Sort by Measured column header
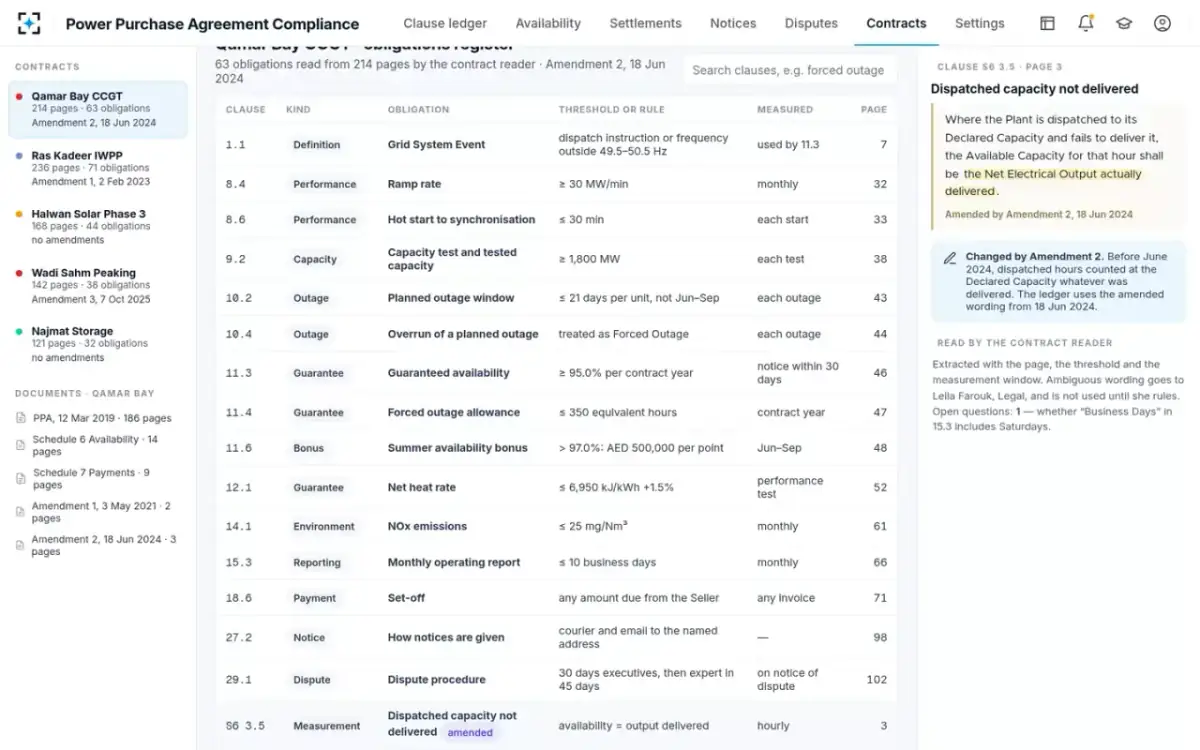This screenshot has height=750, width=1200. (785, 110)
